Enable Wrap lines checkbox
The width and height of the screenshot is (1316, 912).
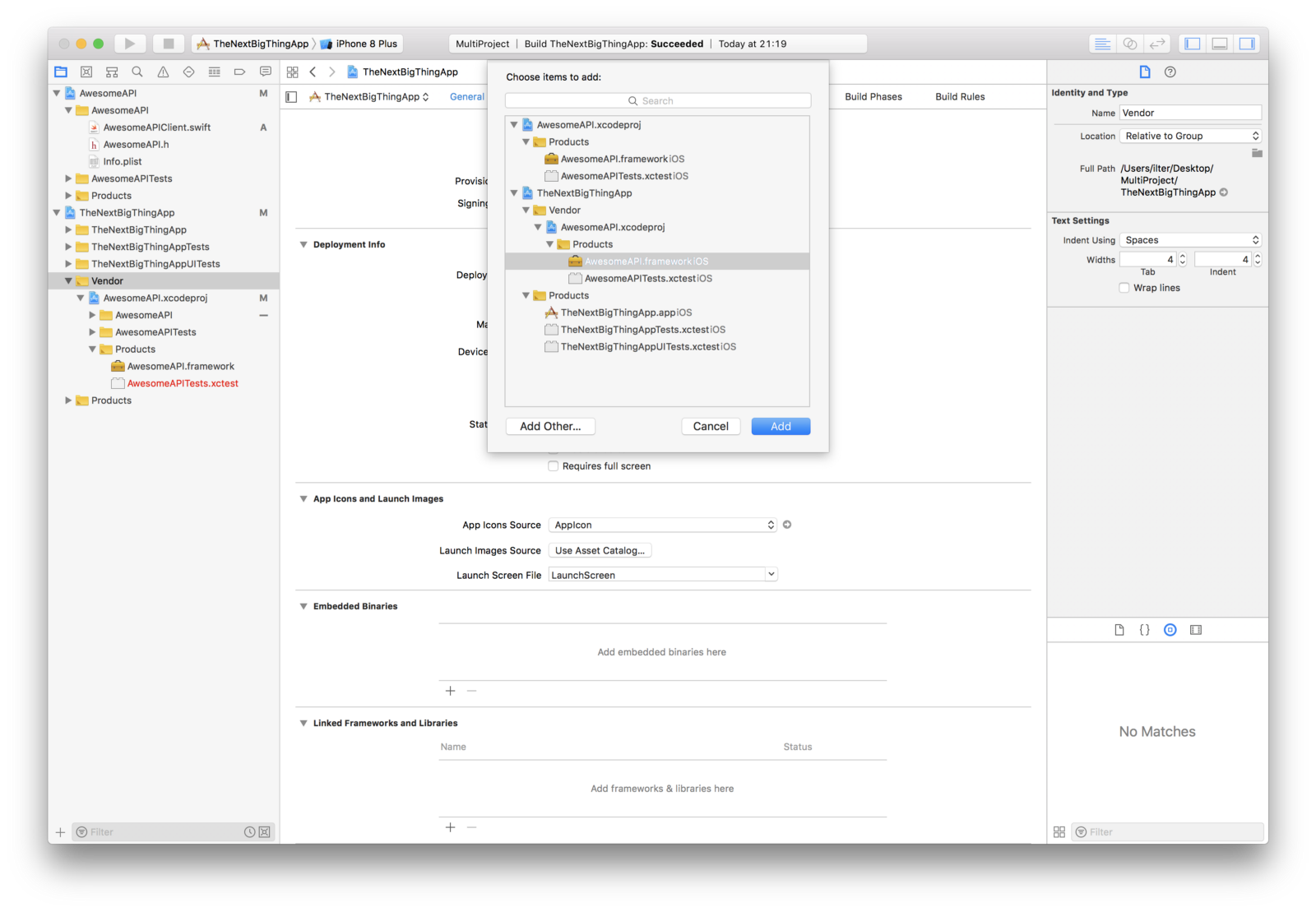pos(1124,288)
